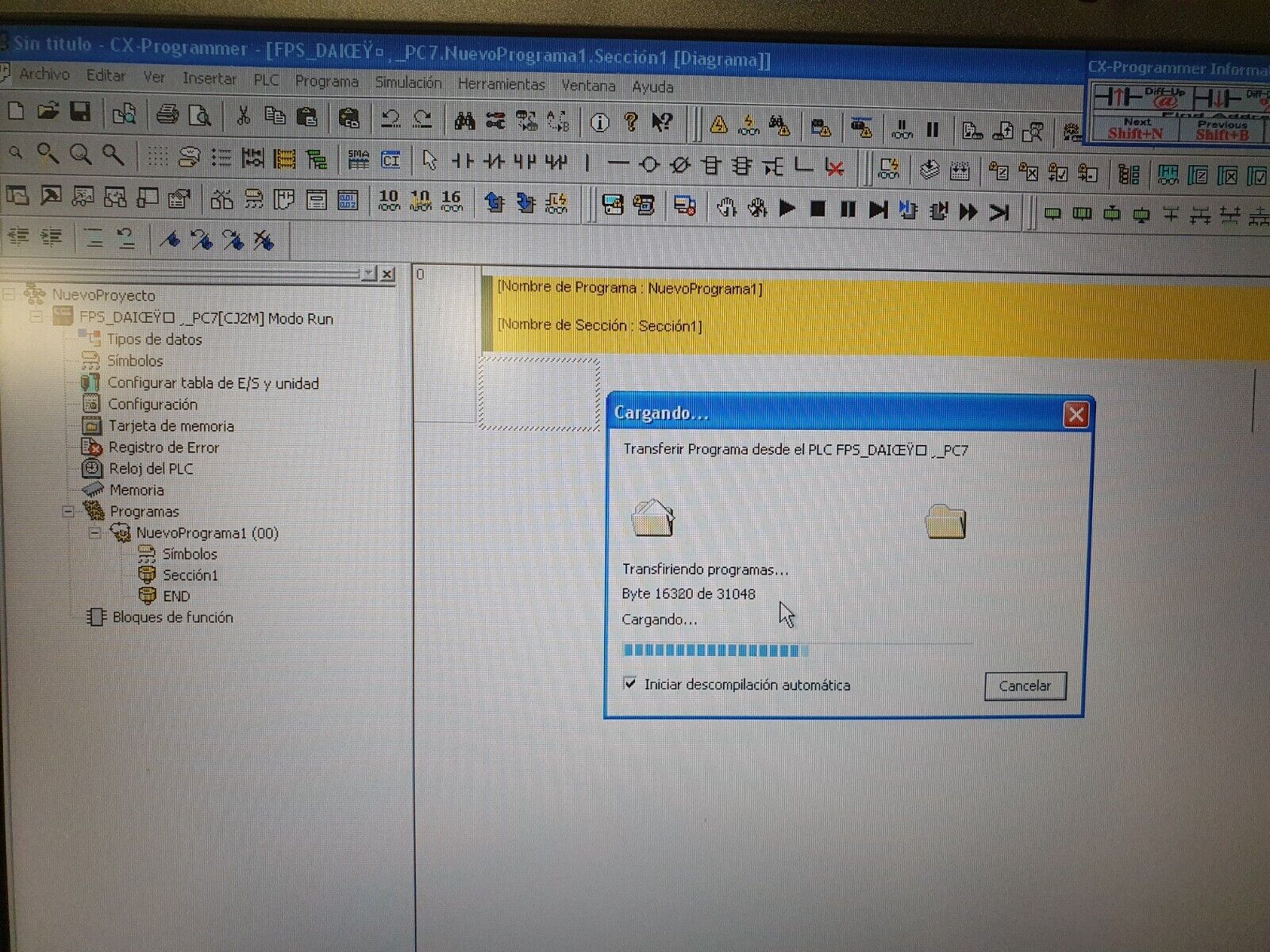
Task: Click the Copy toolbar icon
Action: (x=275, y=116)
